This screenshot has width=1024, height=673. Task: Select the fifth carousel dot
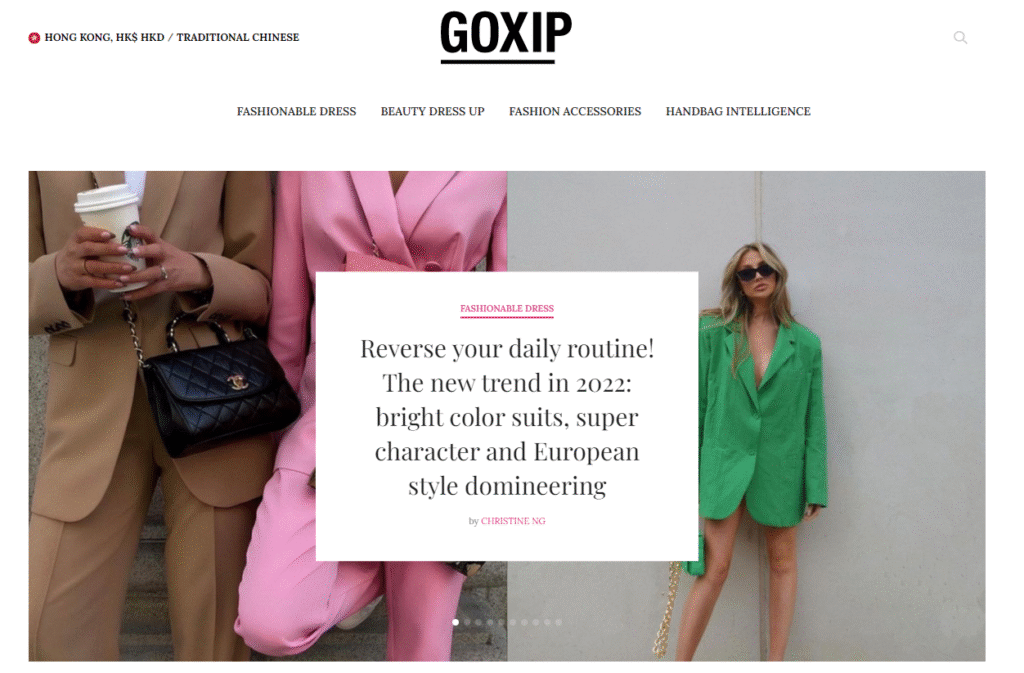pyautogui.click(x=502, y=622)
